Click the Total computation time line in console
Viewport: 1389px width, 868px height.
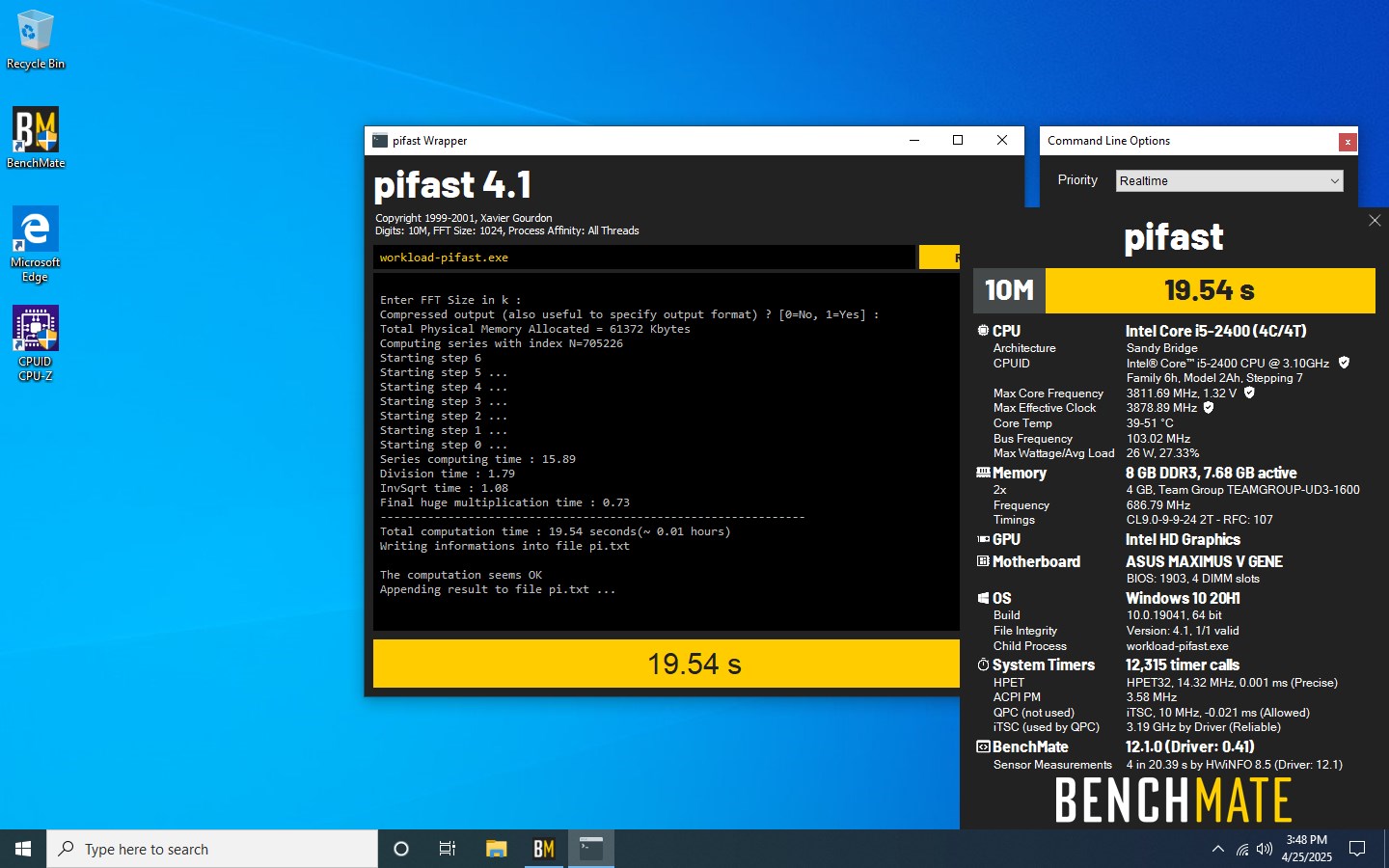[x=555, y=531]
